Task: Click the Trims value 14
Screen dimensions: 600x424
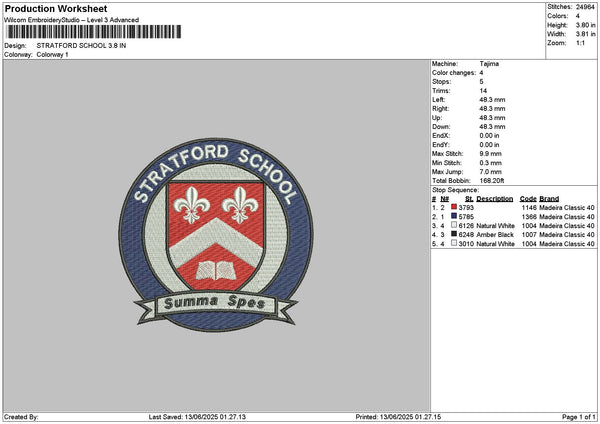Action: coord(483,91)
